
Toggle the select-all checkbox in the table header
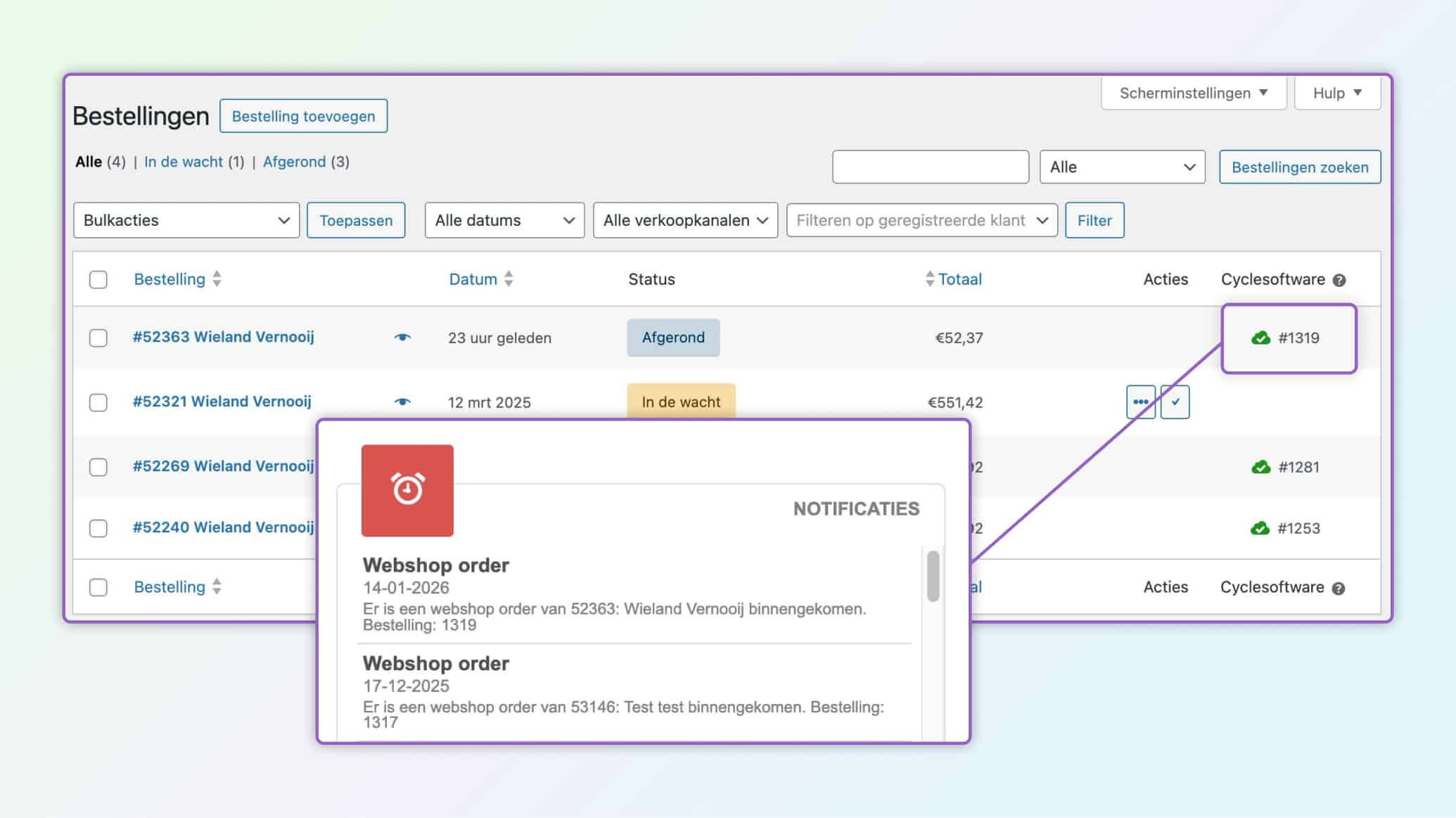98,279
